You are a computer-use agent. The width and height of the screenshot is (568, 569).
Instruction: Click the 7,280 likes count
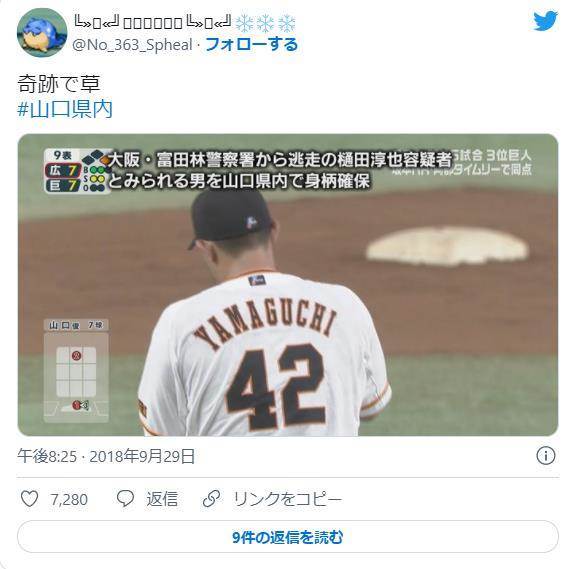[x=69, y=499]
